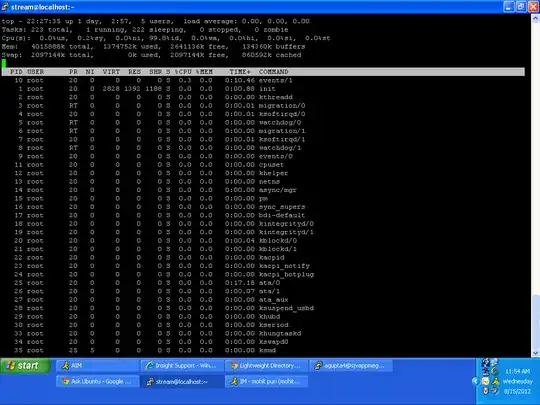
Task: Open agupta4 PuTTY session taskbar button
Action: 351,366
